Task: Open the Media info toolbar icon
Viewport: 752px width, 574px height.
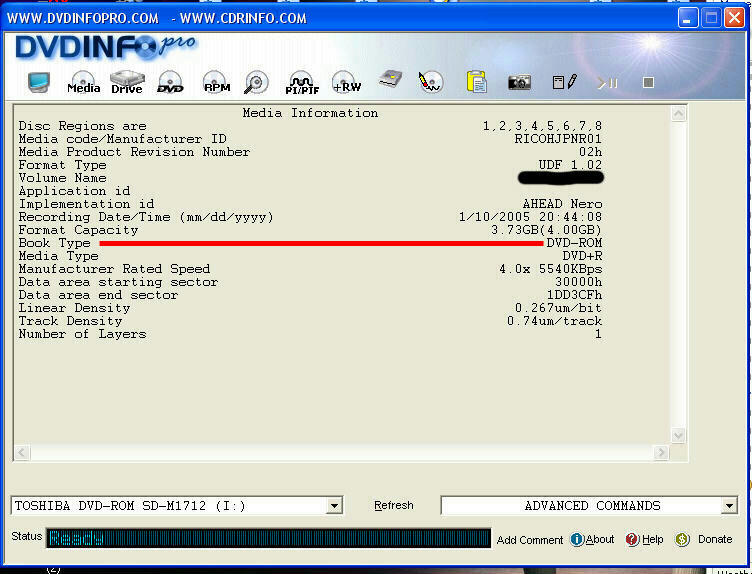Action: pos(83,82)
